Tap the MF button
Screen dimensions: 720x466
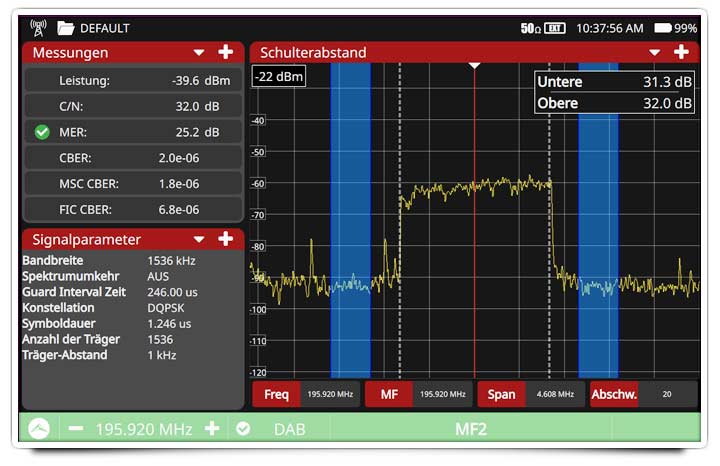tap(389, 394)
